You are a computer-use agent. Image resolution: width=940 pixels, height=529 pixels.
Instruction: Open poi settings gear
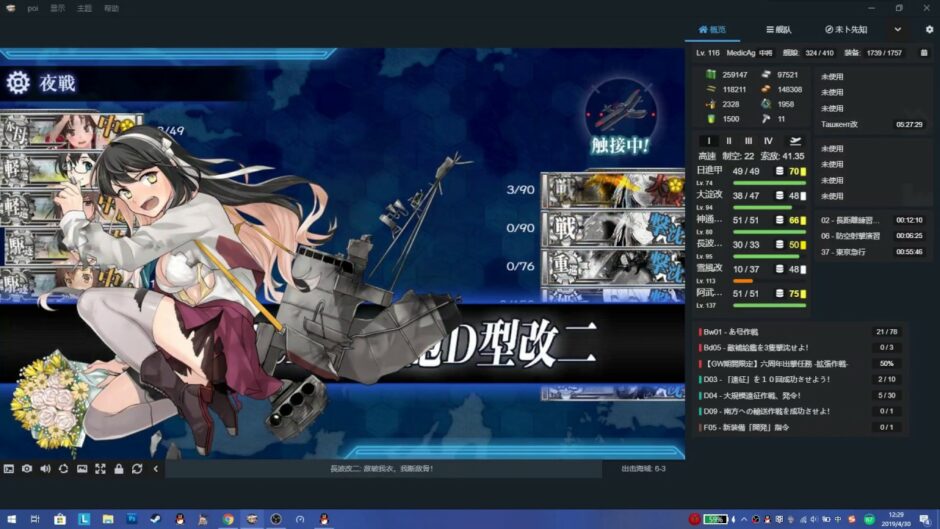pos(929,29)
